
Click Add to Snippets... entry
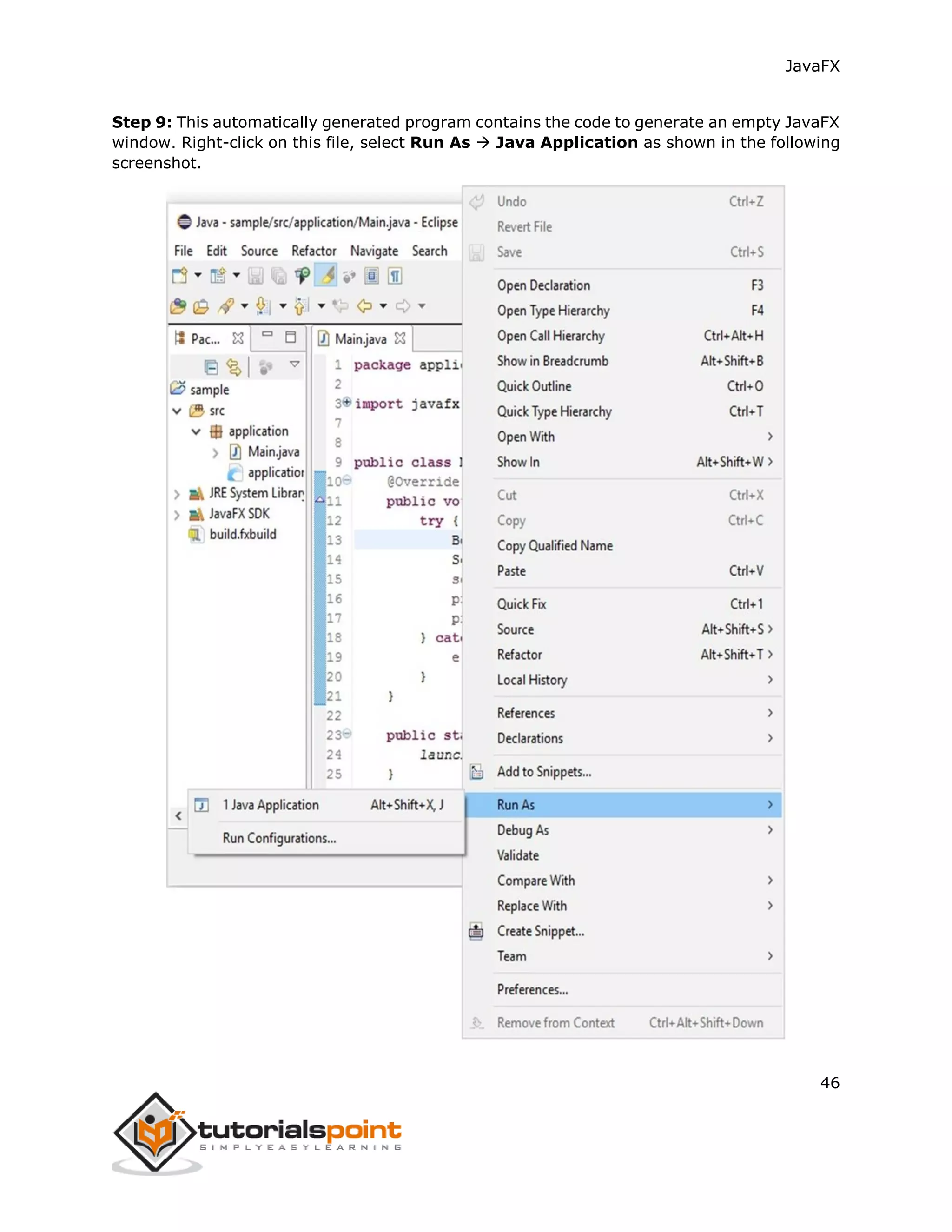623,772
